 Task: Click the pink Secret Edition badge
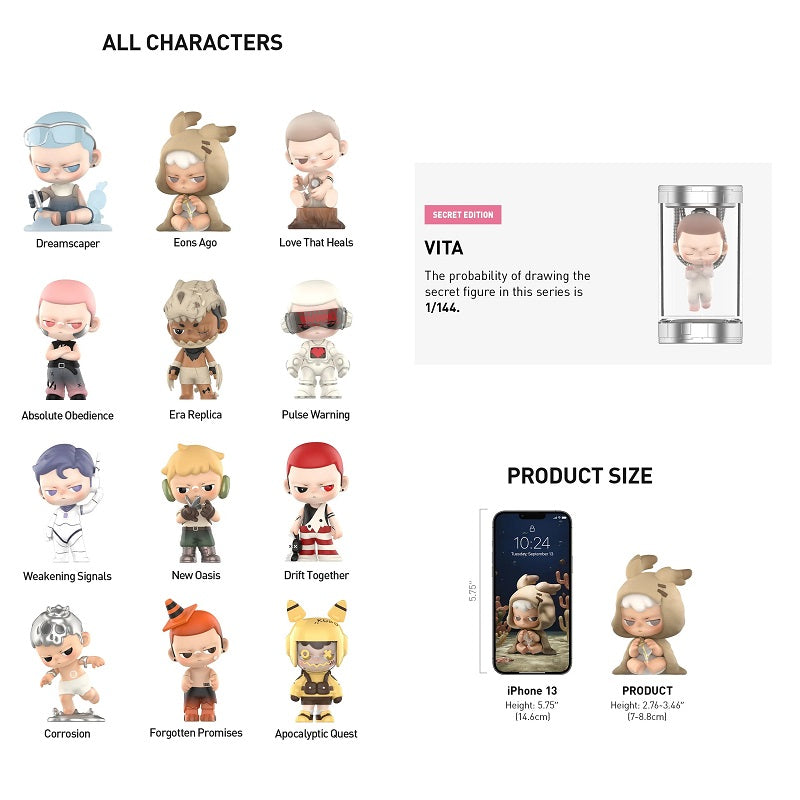(x=463, y=215)
